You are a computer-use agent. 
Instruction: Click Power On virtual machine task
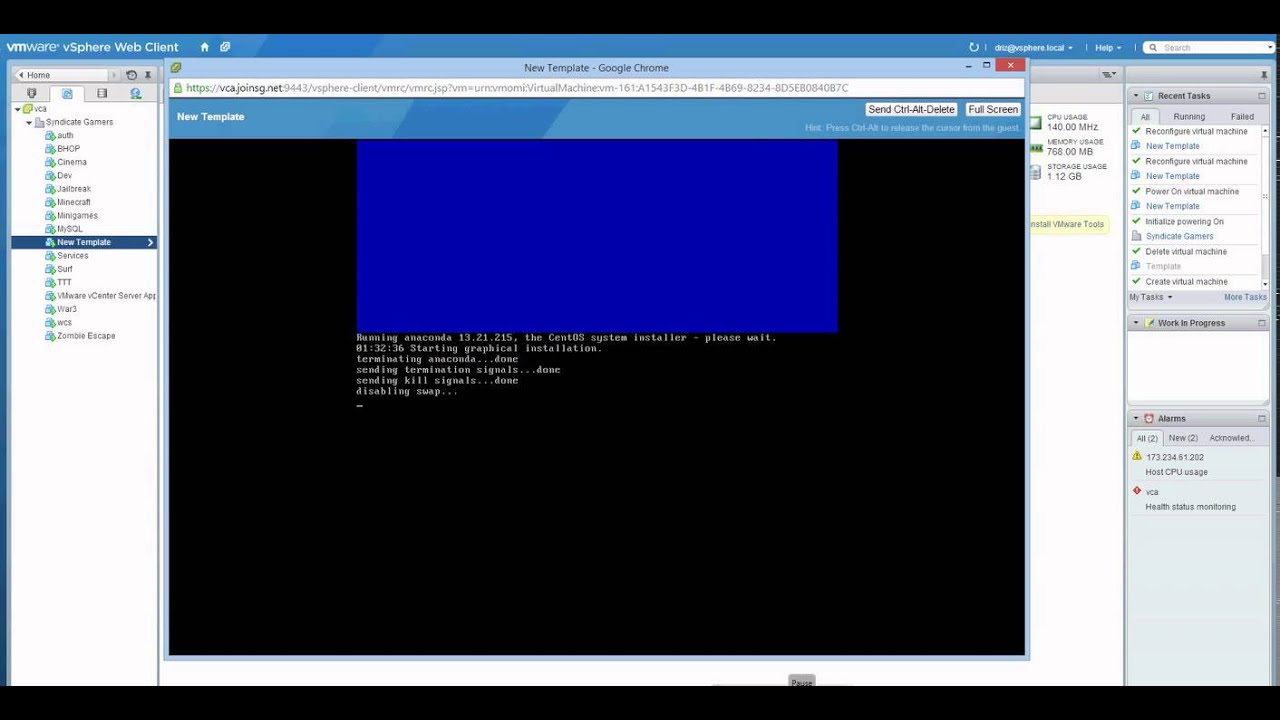coord(1192,191)
